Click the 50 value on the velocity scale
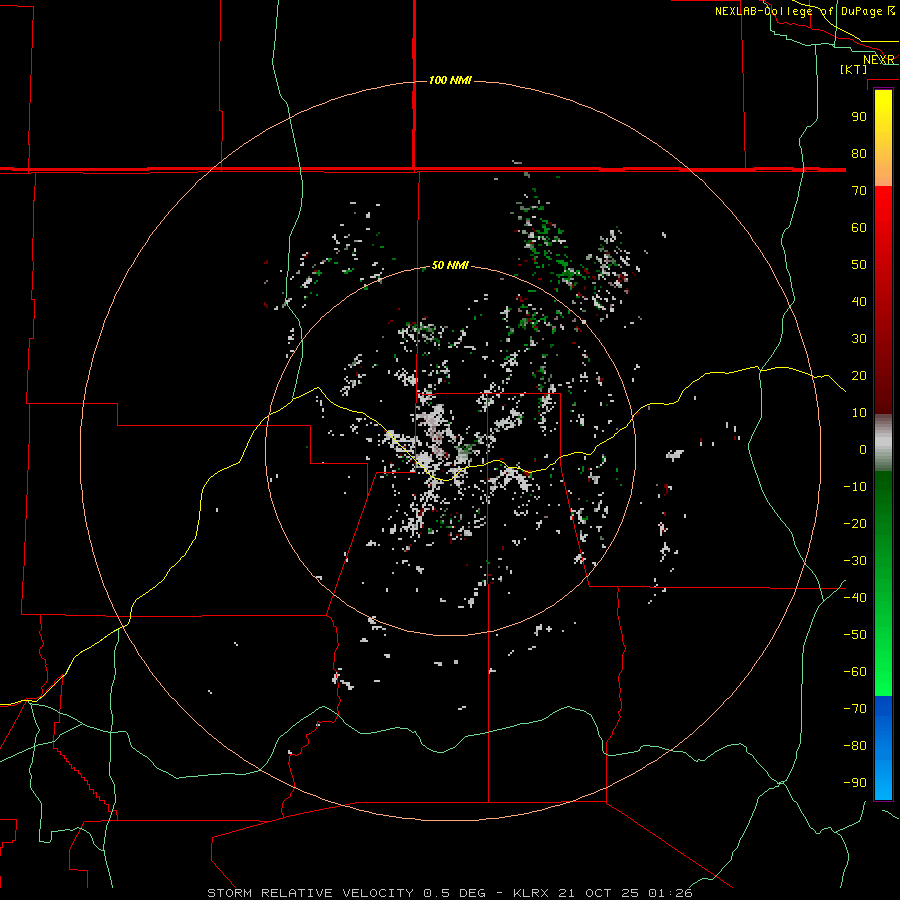Image resolution: width=900 pixels, height=900 pixels. click(859, 265)
